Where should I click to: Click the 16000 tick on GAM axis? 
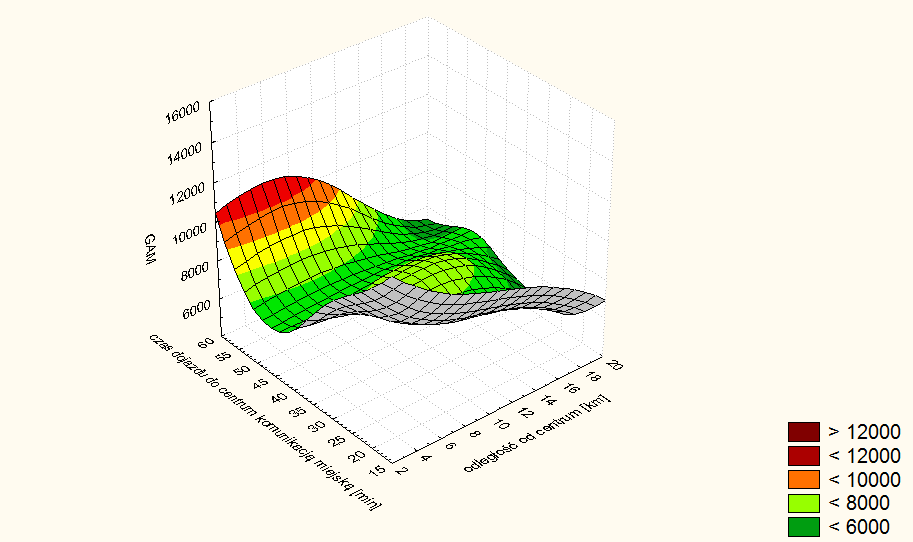tap(182, 112)
